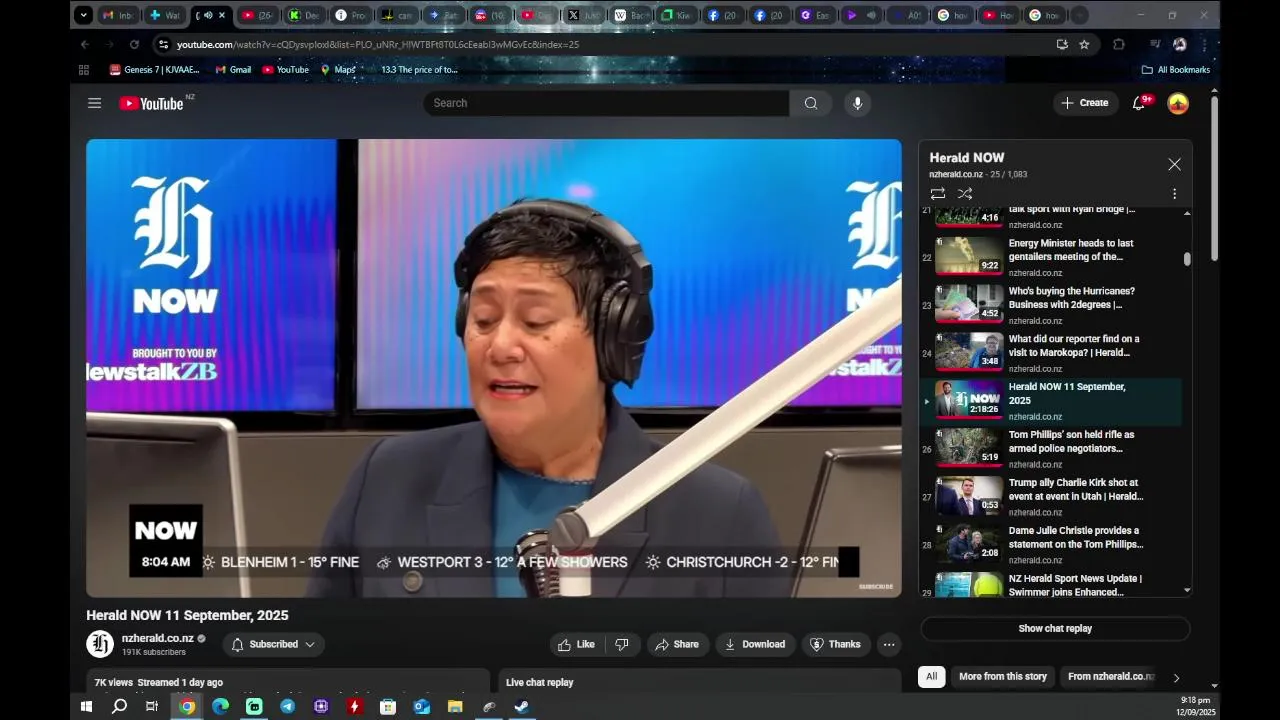Start voice search with the microphone
Image resolution: width=1280 pixels, height=720 pixels.
[856, 103]
